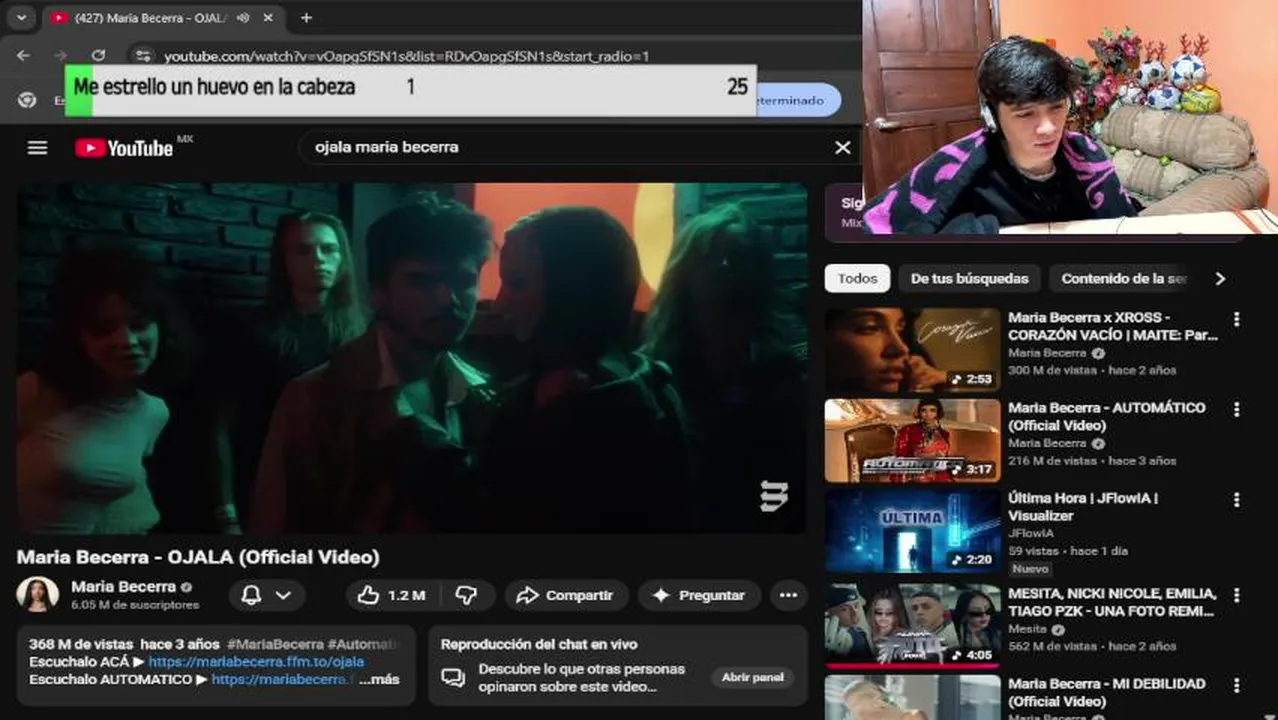Open second mariabecerra link after AUTOMATICO

pos(283,679)
